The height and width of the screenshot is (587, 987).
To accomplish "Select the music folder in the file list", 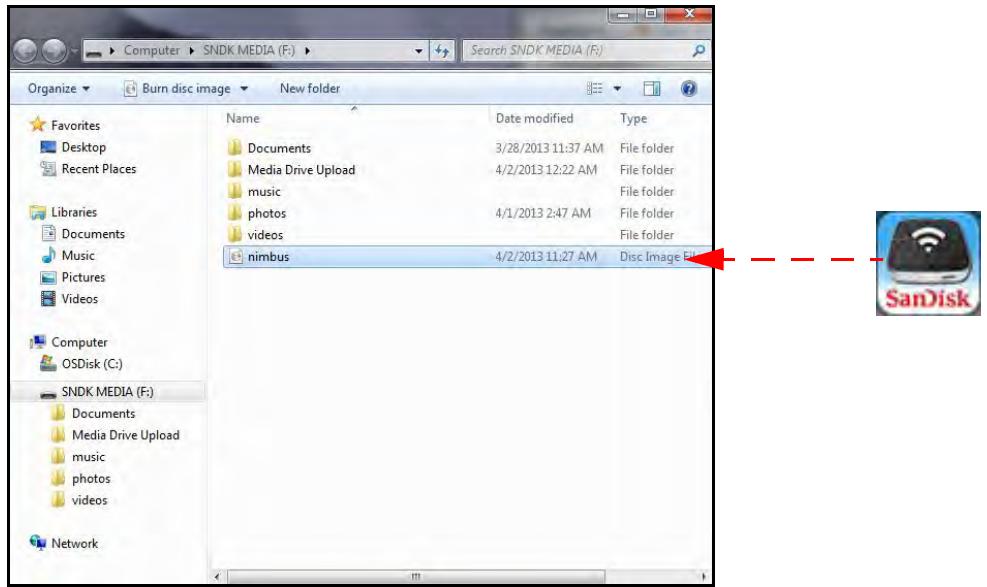I will tap(264, 191).
